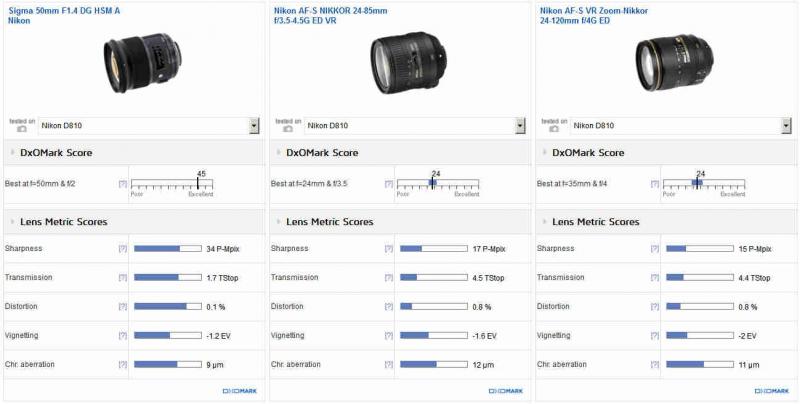Click Chr. aberration help icon in 24-85mm panel
This screenshot has height=404, width=800.
tap(389, 364)
